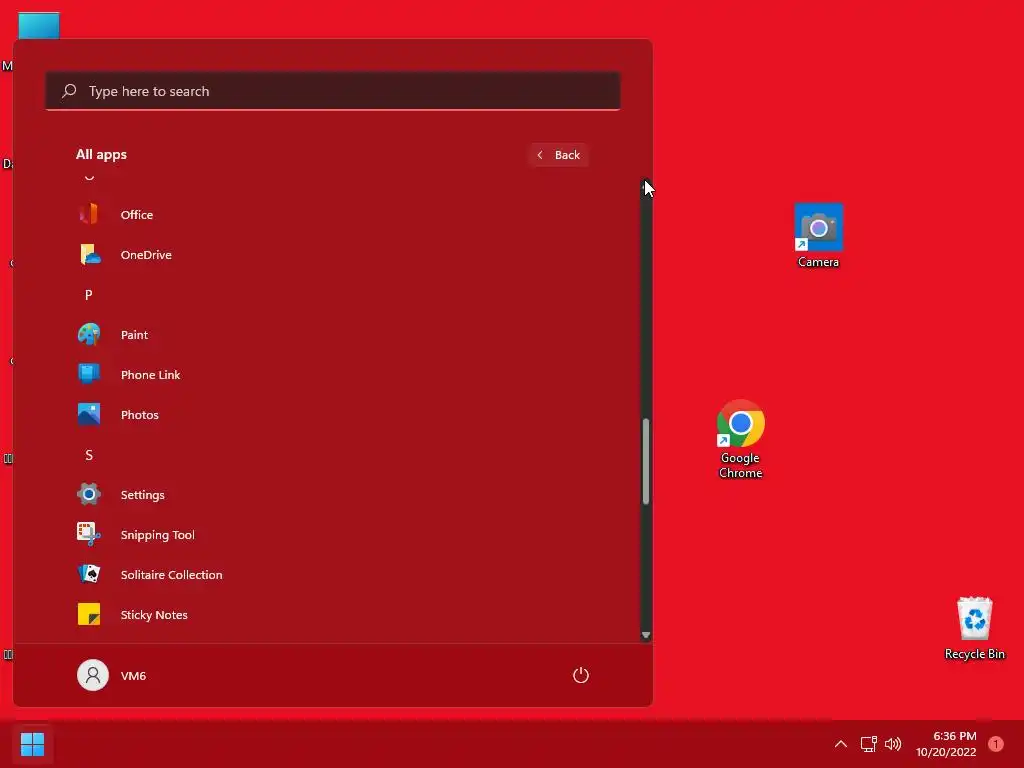Click the search magnifier icon

69,91
